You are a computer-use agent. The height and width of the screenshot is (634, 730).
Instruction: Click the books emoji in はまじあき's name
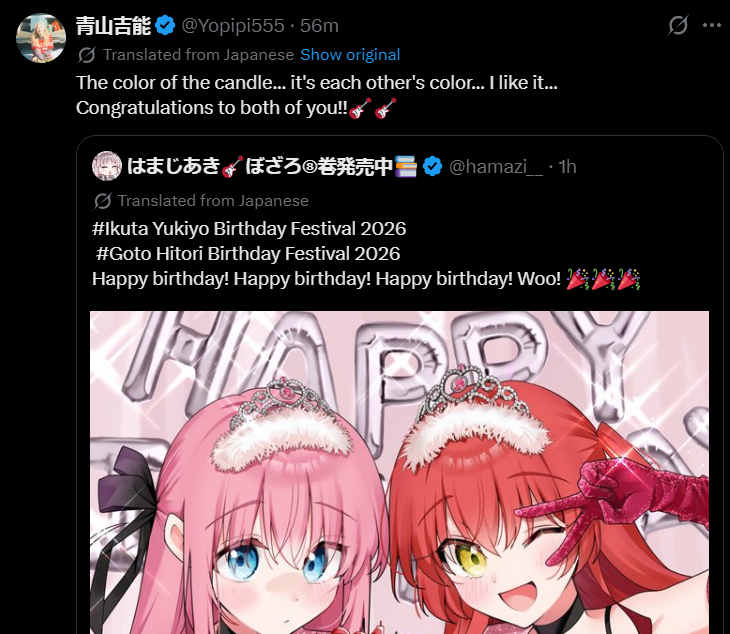(406, 166)
